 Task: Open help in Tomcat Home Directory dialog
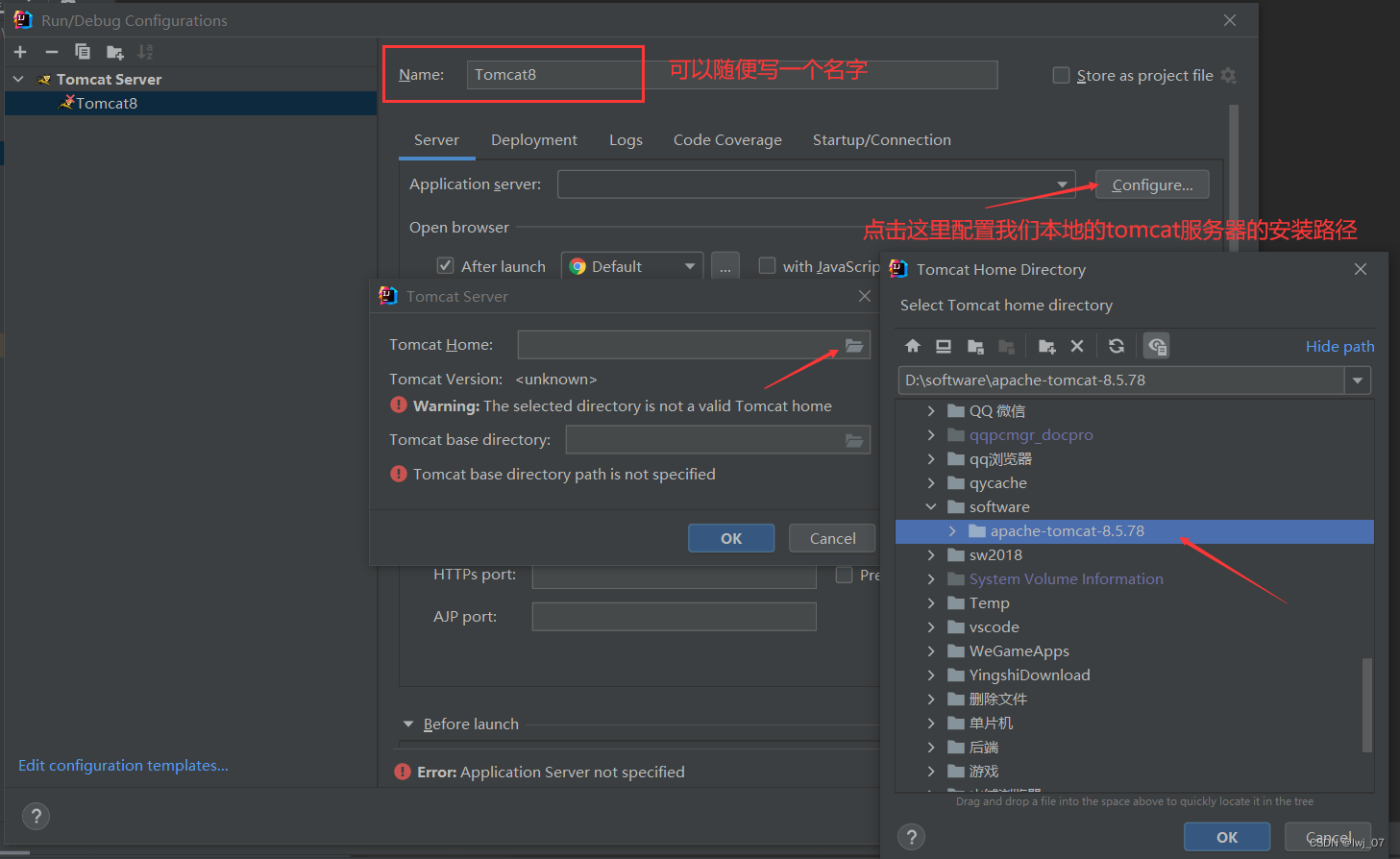[912, 837]
